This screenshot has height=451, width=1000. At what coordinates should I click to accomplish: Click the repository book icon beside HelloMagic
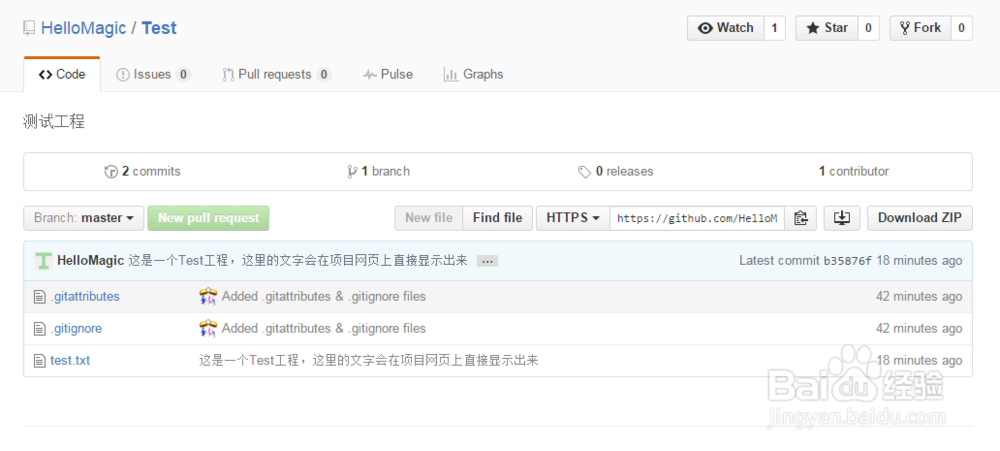pos(29,28)
